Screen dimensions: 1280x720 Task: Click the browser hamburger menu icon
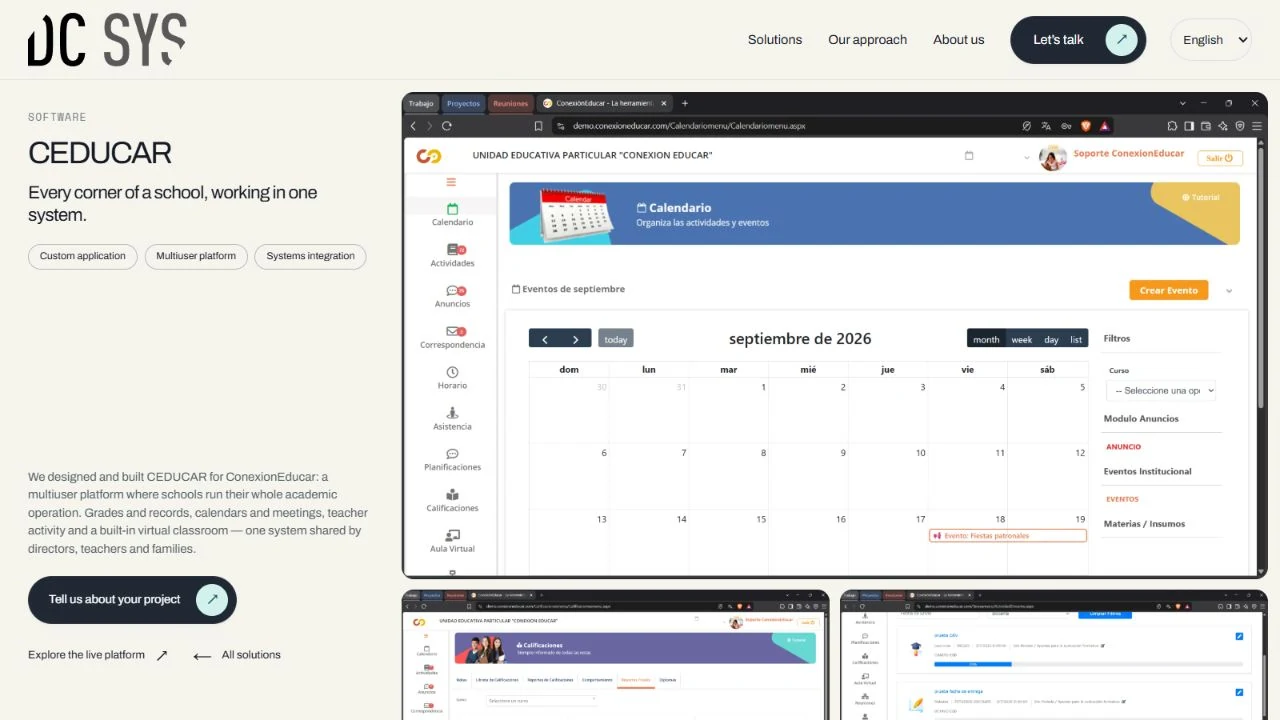click(x=1257, y=126)
